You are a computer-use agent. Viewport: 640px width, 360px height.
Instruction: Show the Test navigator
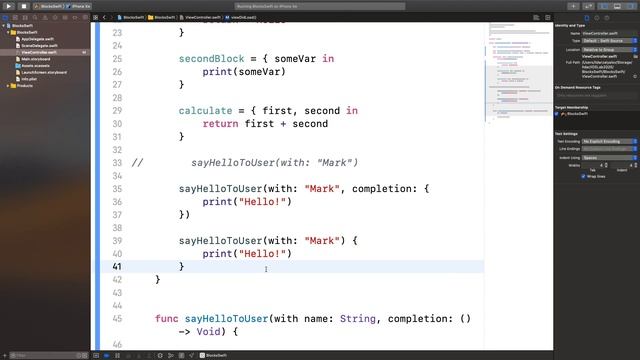55,18
